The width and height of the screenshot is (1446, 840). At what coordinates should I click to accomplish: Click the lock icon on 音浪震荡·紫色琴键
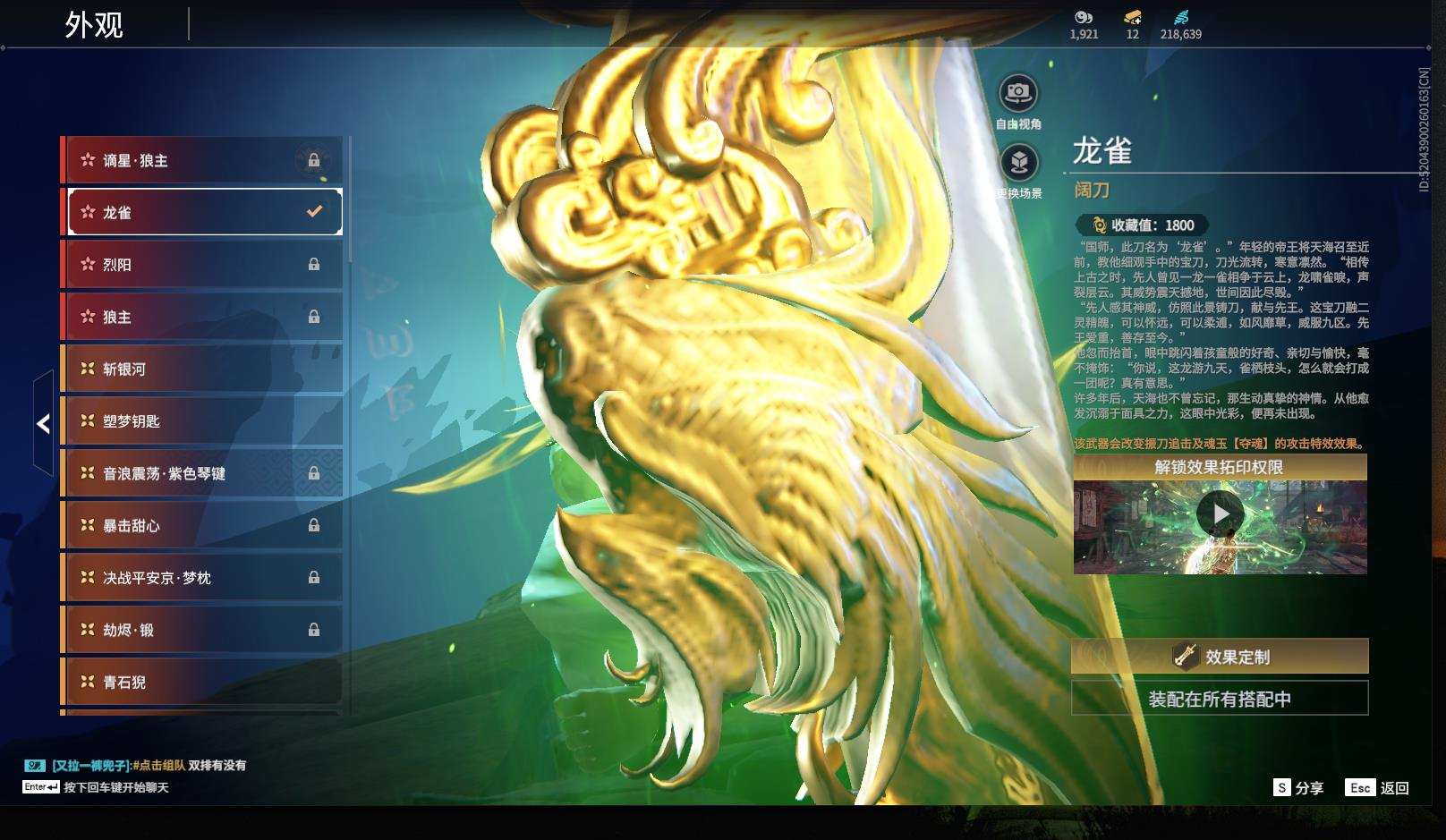point(314,473)
